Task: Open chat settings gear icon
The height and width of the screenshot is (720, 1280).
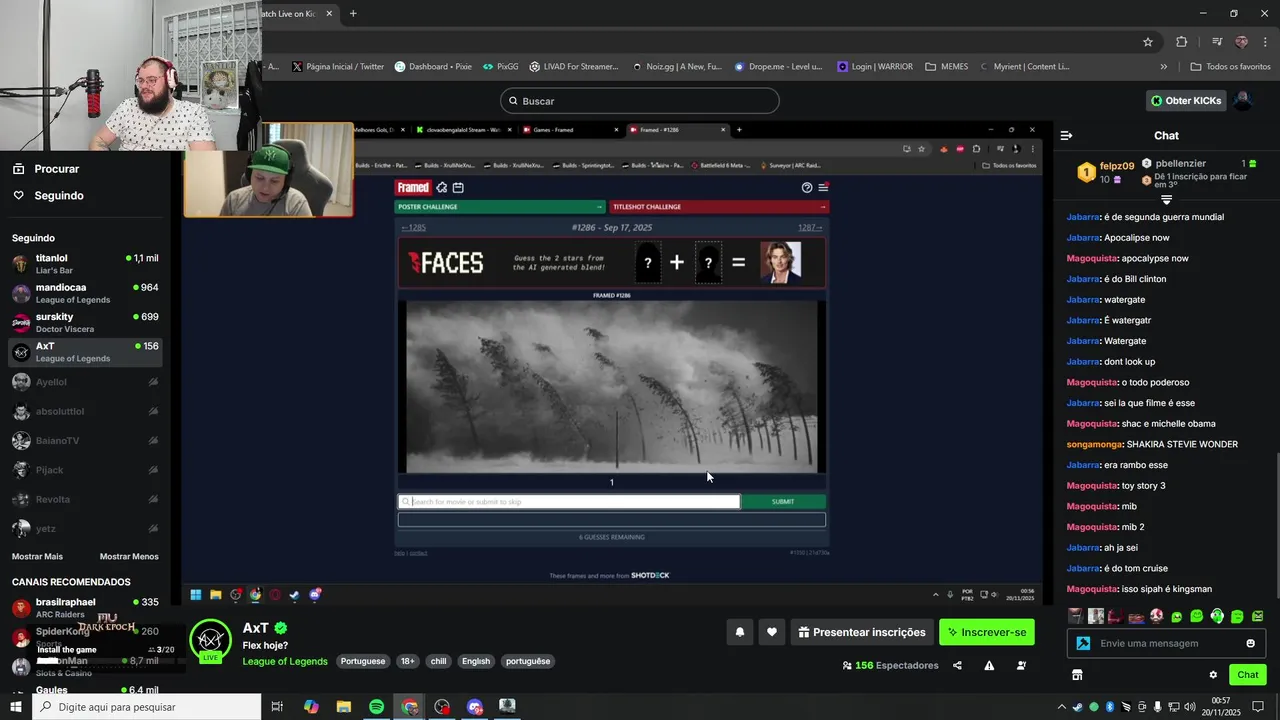Action: coord(1213,675)
